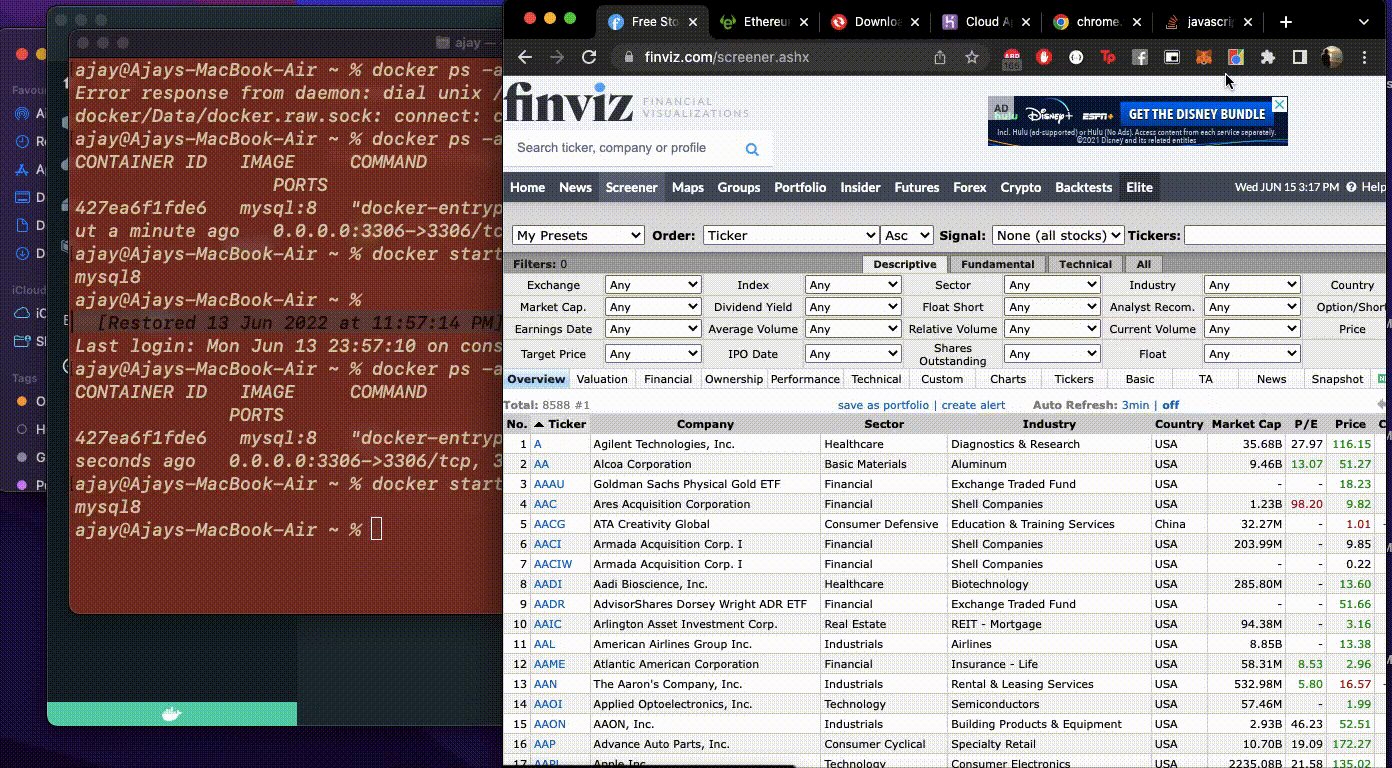This screenshot has height=768, width=1392.
Task: Open the Float Short filter dropdown
Action: [1052, 307]
